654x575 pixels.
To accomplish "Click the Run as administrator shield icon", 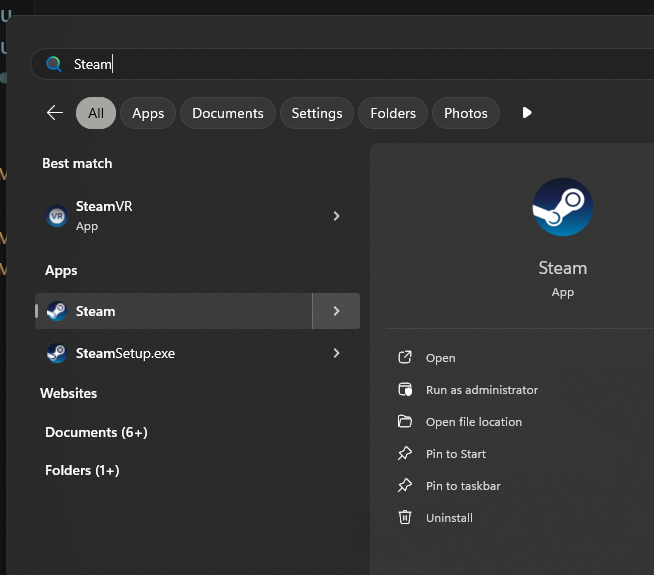I will (405, 389).
